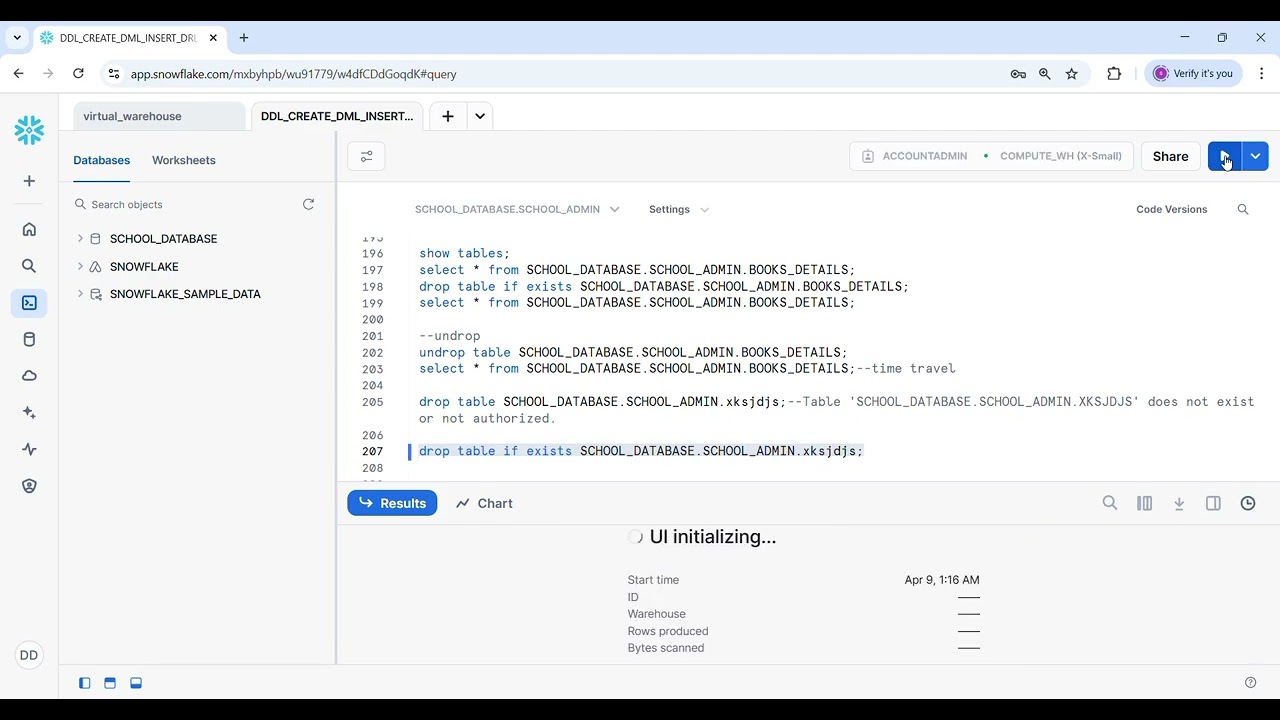Expand the SNOWFLAKE_SAMPLE_DATA node
Viewport: 1280px width, 720px height.
click(x=80, y=294)
